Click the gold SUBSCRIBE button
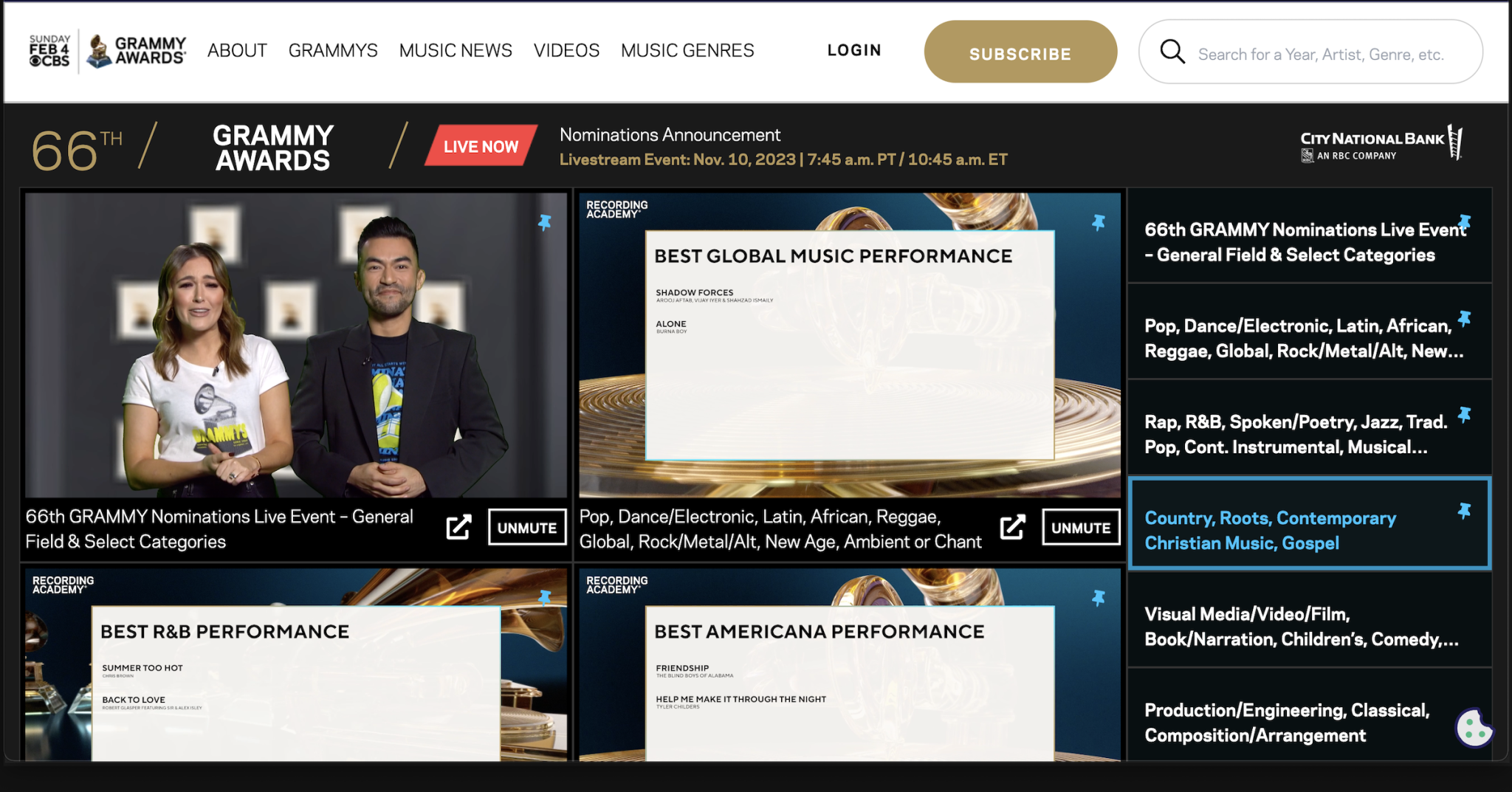1512x792 pixels. [x=1020, y=52]
